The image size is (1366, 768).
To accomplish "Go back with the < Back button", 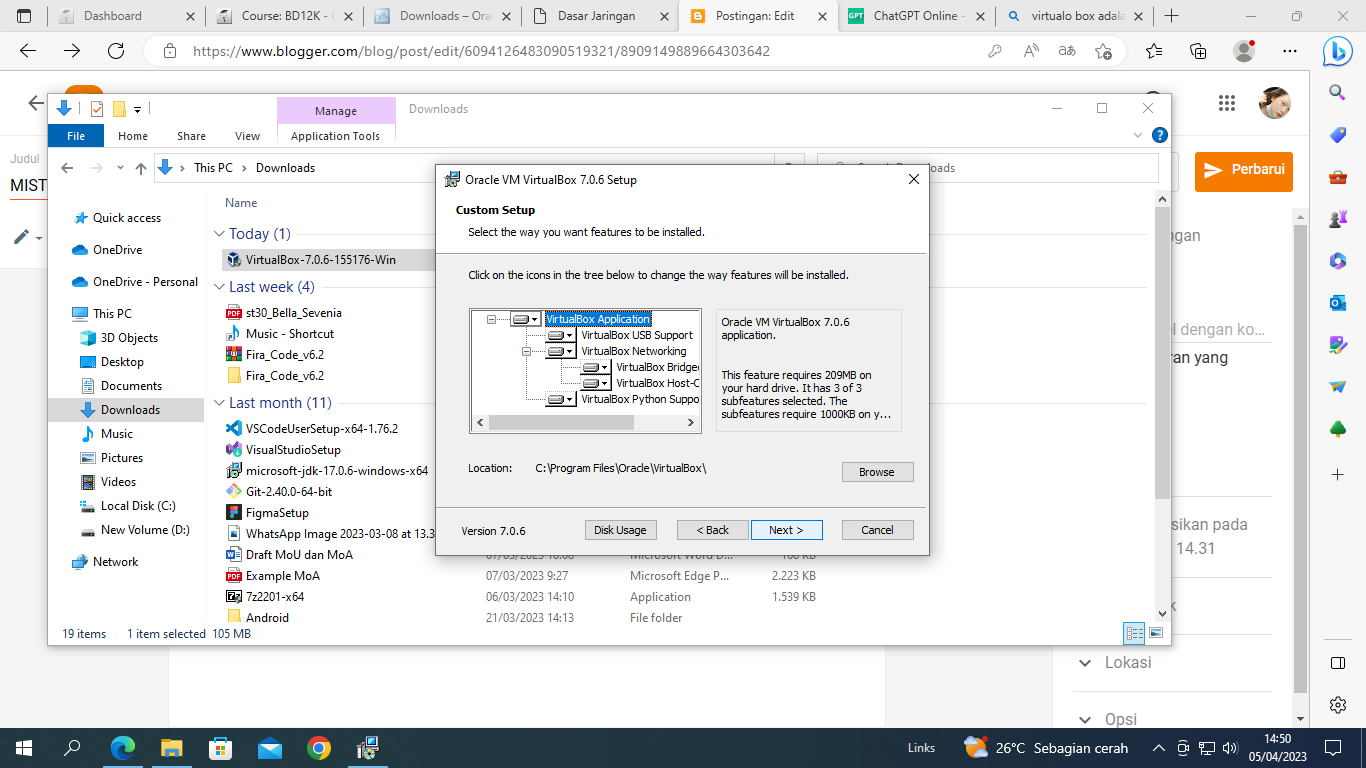I will pyautogui.click(x=712, y=530).
